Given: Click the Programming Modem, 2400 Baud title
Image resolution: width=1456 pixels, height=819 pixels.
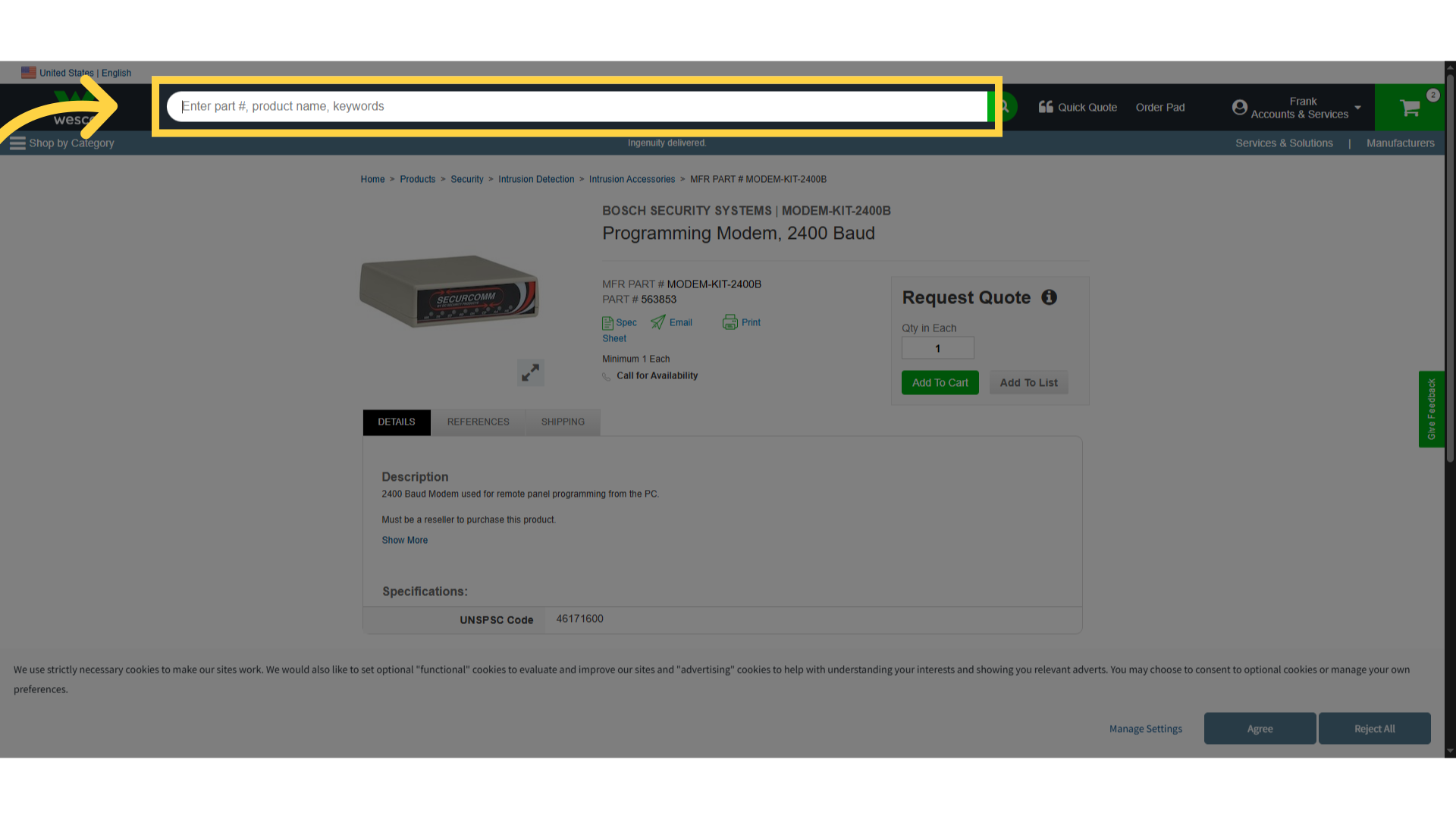Looking at the screenshot, I should (x=738, y=234).
